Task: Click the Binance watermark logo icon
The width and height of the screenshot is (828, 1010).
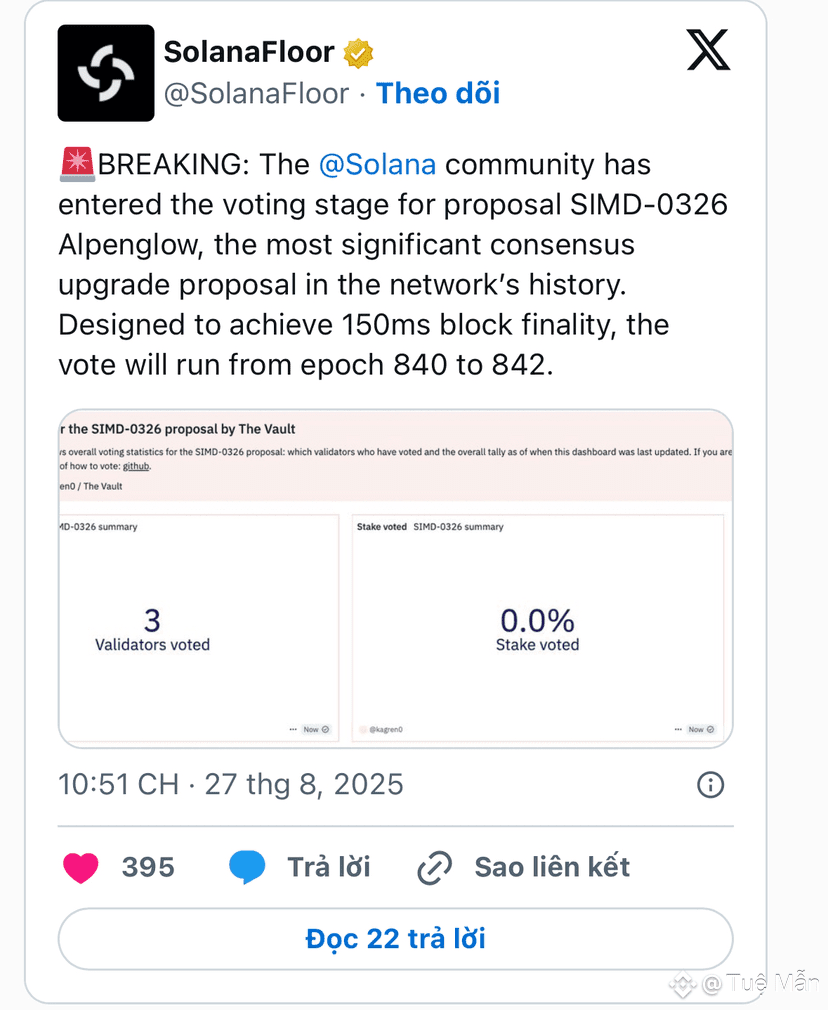Action: tap(682, 984)
